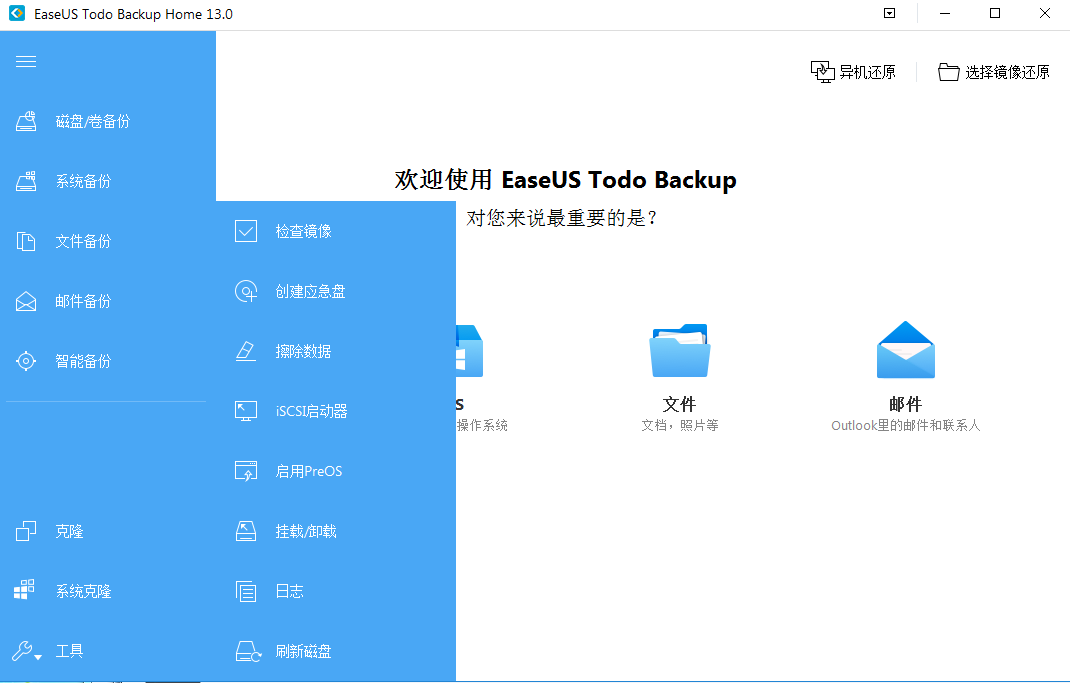The height and width of the screenshot is (683, 1070).
Task: Click the 文件 heading text
Action: pyautogui.click(x=680, y=404)
